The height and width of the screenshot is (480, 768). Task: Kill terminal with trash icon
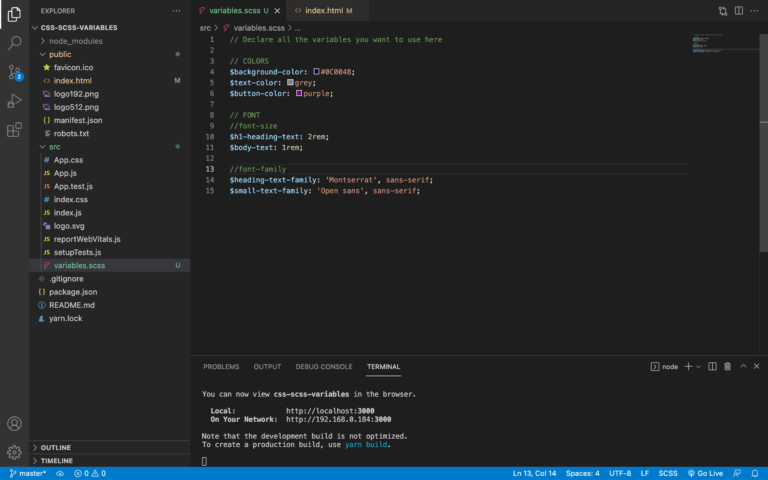(727, 367)
